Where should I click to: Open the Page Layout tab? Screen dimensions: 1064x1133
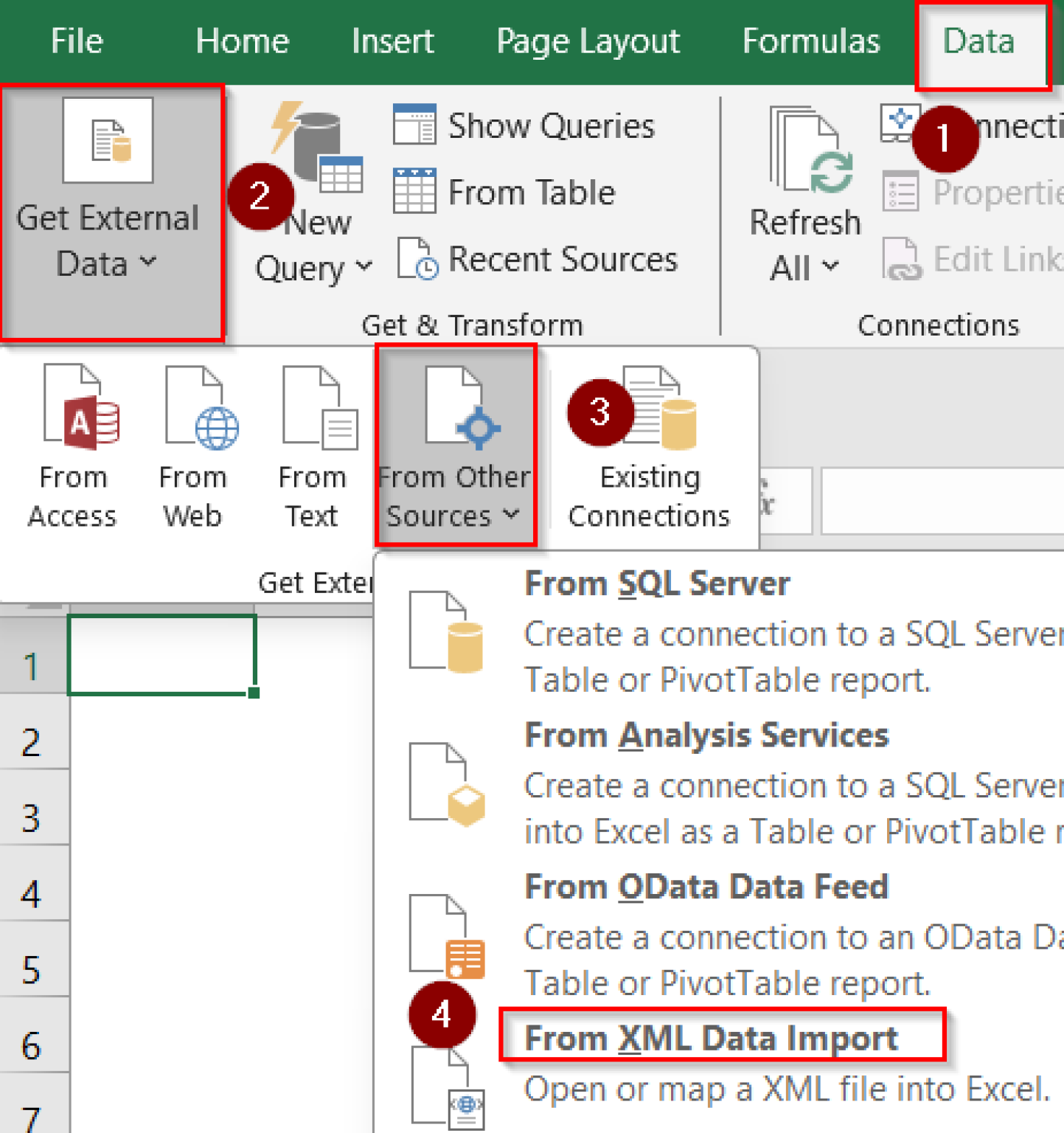[588, 41]
